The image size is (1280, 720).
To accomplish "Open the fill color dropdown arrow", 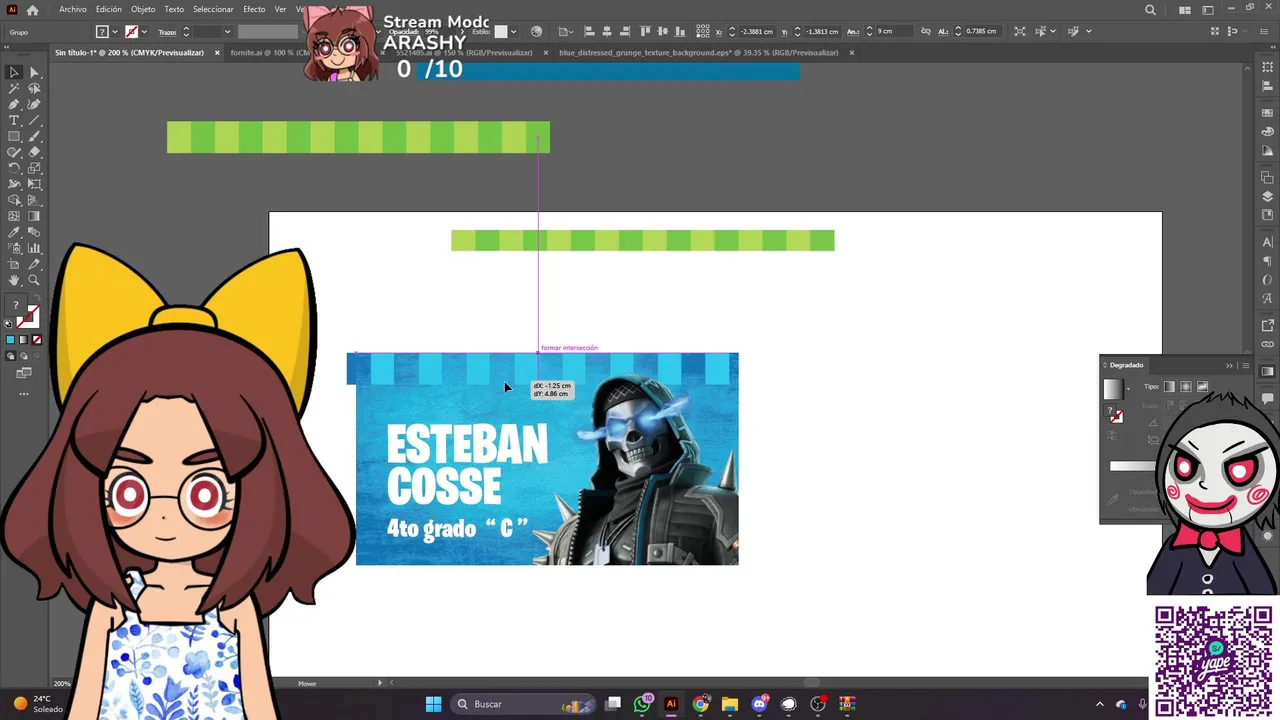I will (x=115, y=32).
